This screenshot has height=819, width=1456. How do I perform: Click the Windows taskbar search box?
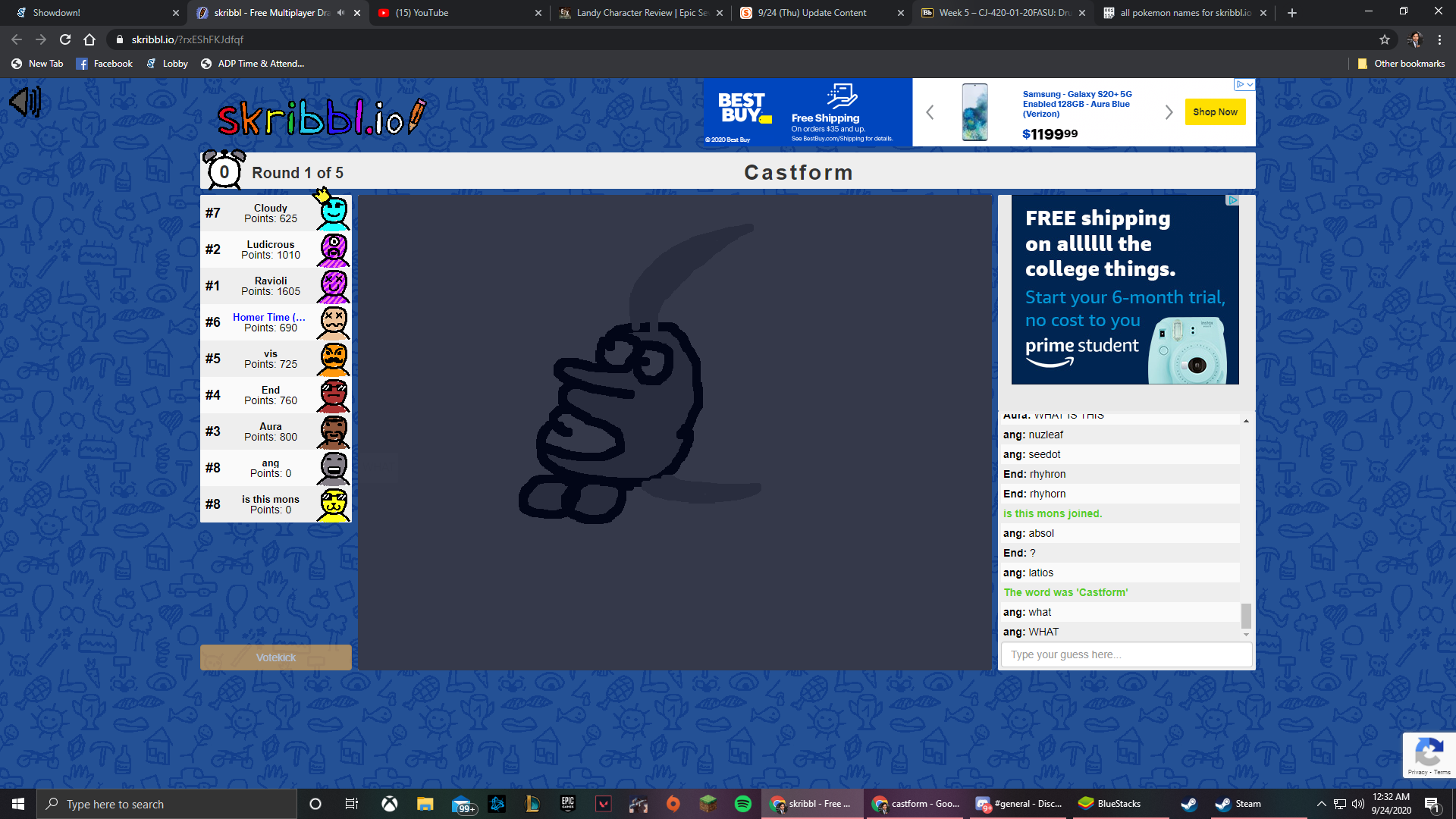coord(167,804)
